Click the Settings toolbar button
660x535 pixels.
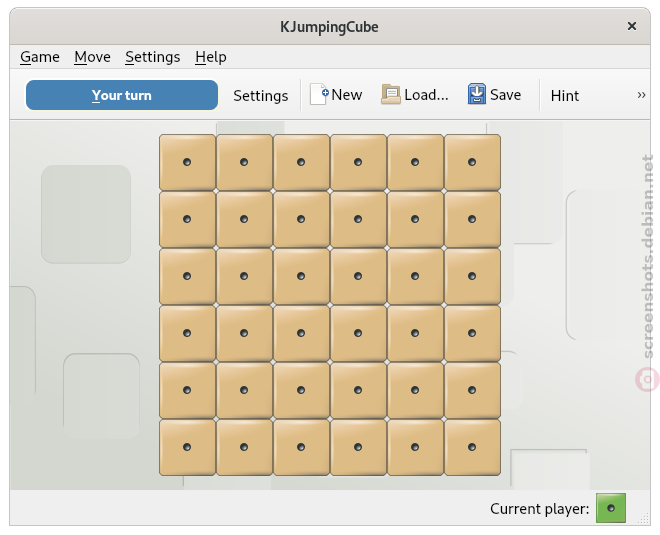(261, 96)
